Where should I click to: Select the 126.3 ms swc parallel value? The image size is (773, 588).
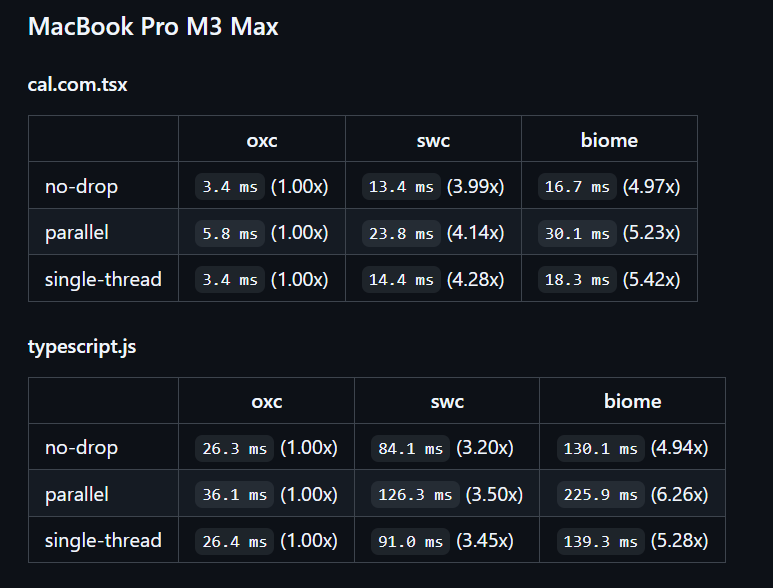415,495
